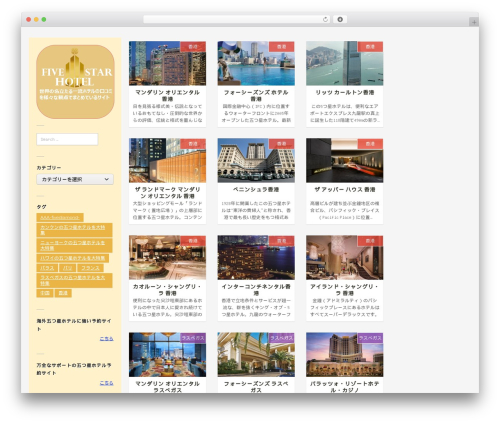Open the フォーシーズンズ ホテル 香港 pool photo

[256, 63]
